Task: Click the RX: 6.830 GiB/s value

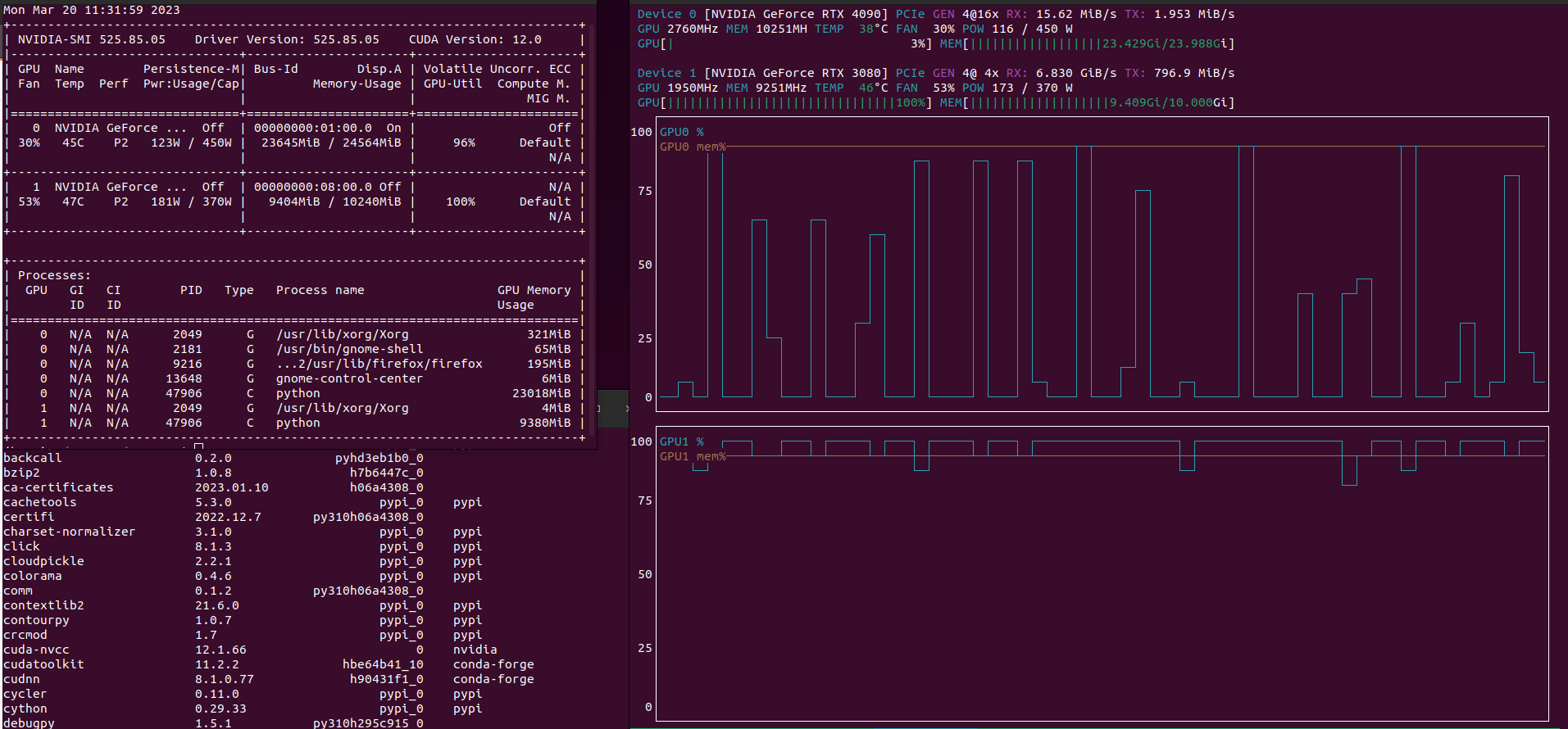Action: tap(1061, 73)
